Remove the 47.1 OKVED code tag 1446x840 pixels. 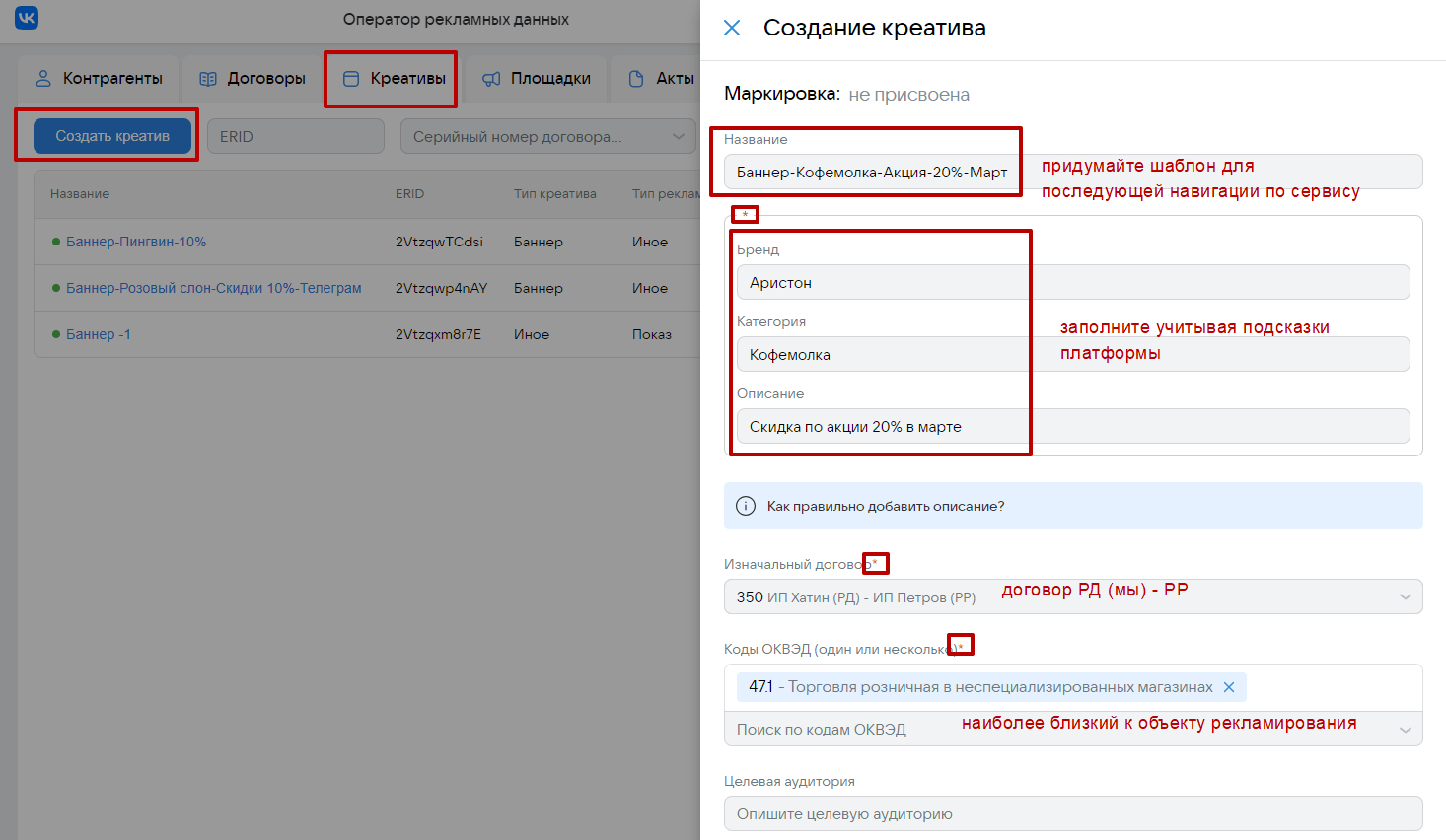pos(1229,687)
